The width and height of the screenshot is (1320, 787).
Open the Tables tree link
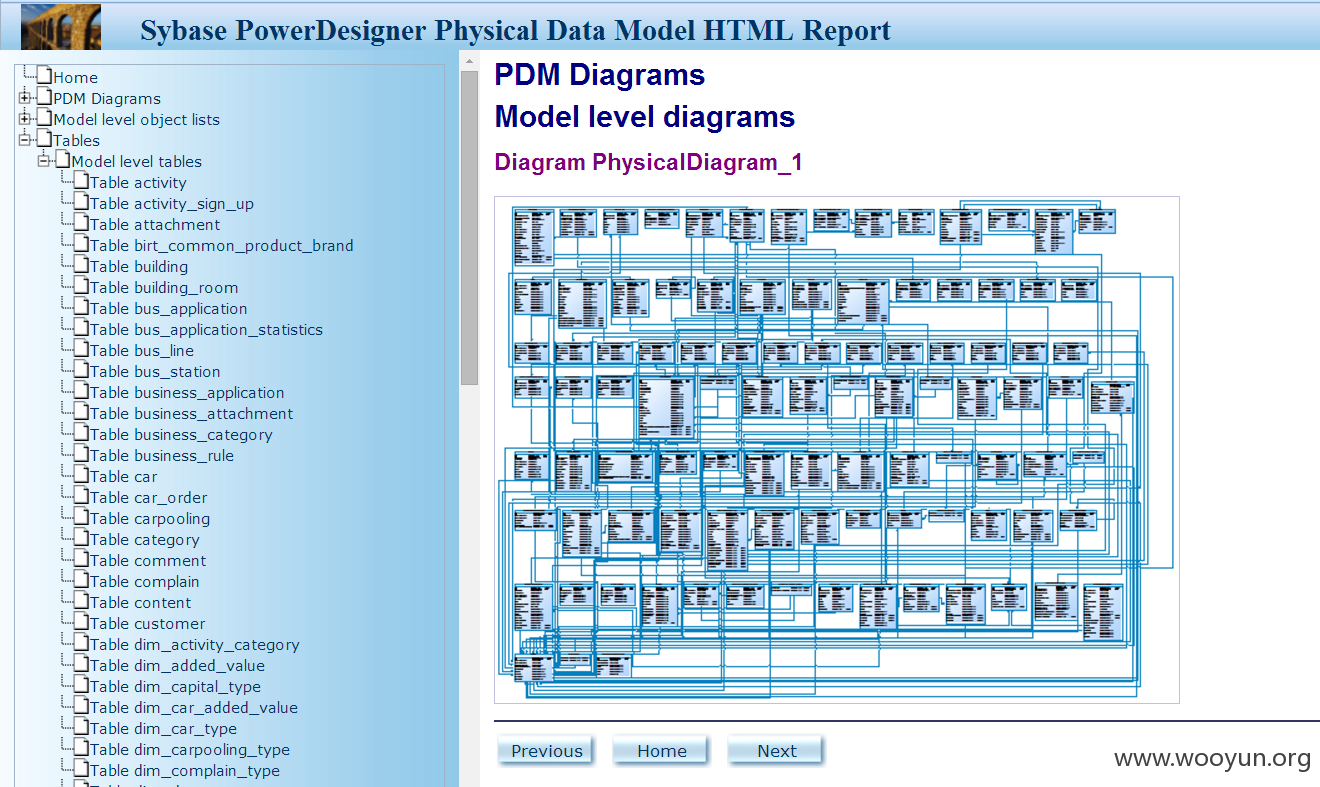tap(77, 140)
